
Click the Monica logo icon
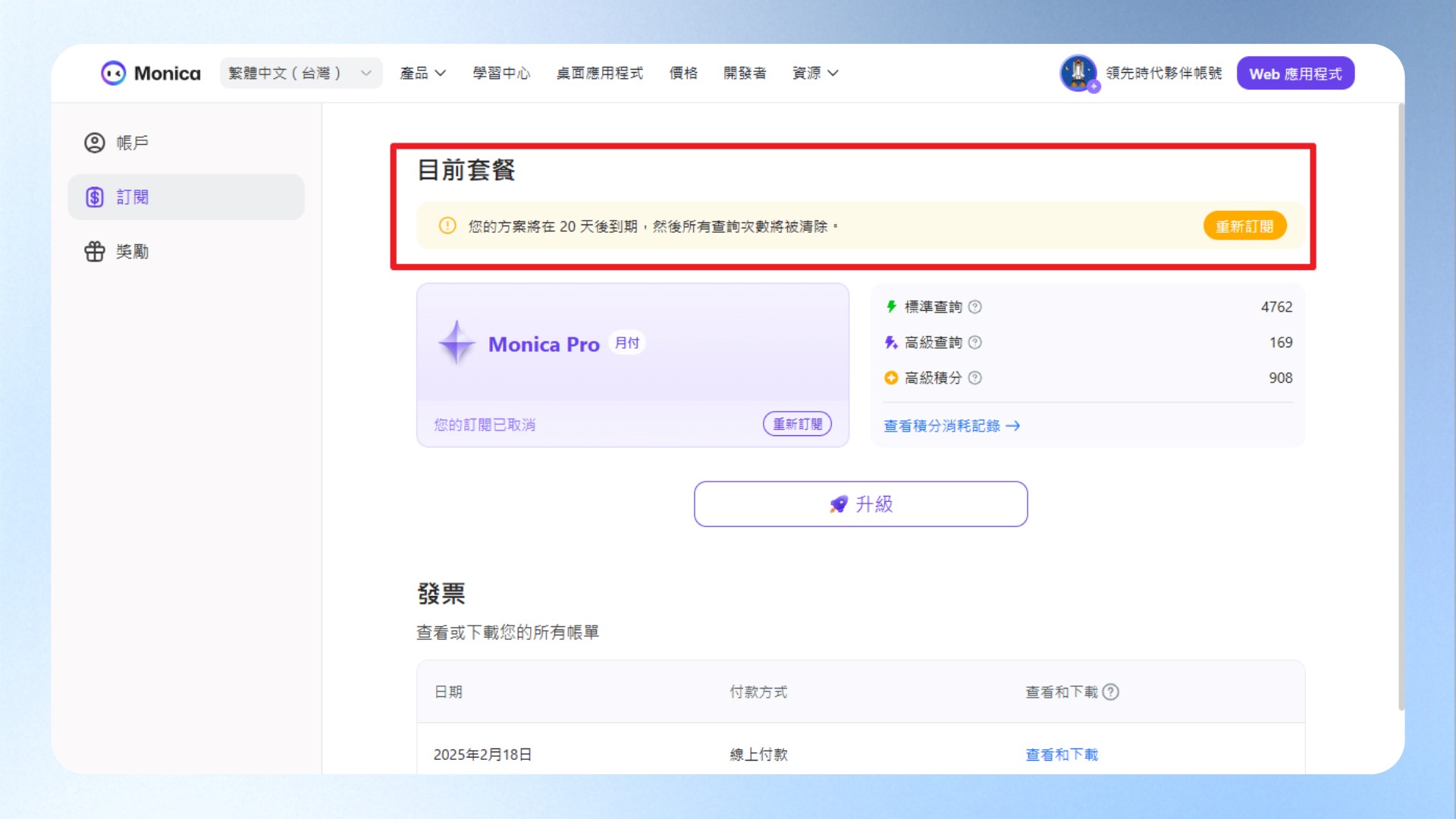pyautogui.click(x=113, y=74)
